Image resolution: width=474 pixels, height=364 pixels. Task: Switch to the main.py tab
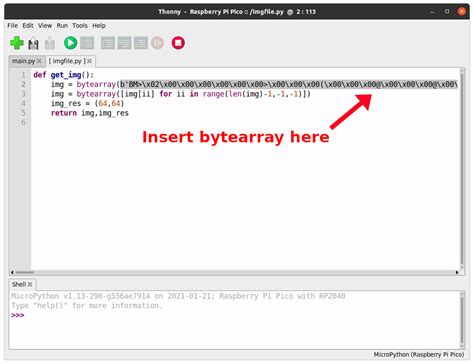pos(23,61)
